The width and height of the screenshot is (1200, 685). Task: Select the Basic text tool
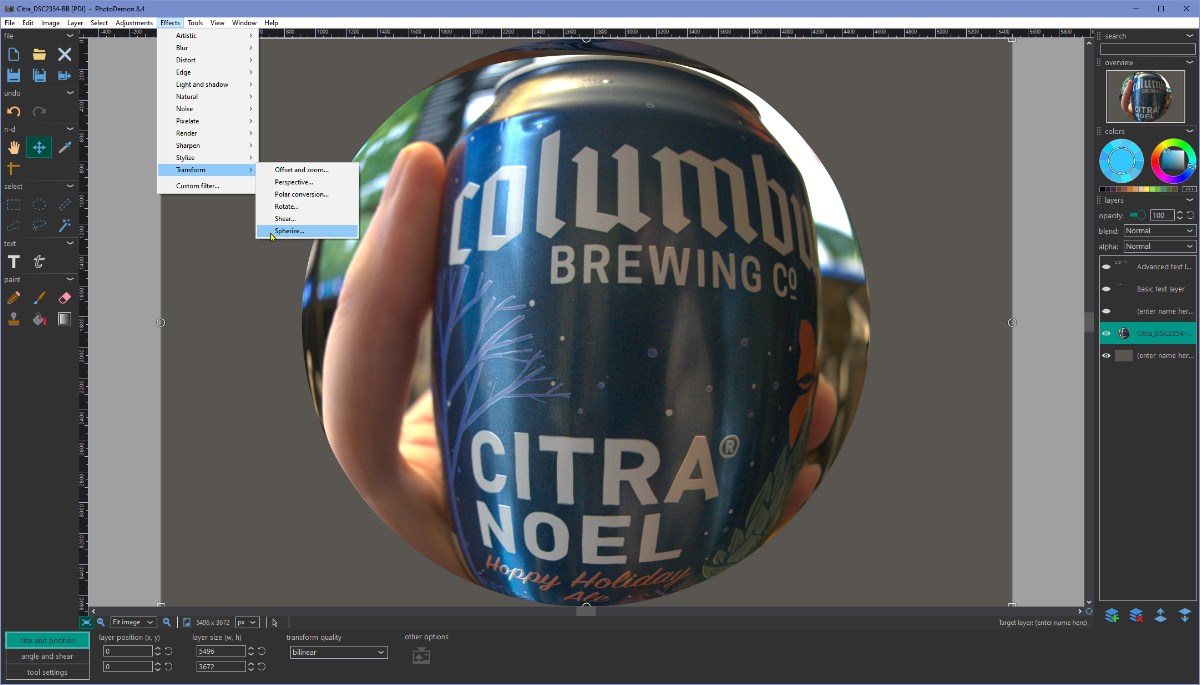point(14,261)
